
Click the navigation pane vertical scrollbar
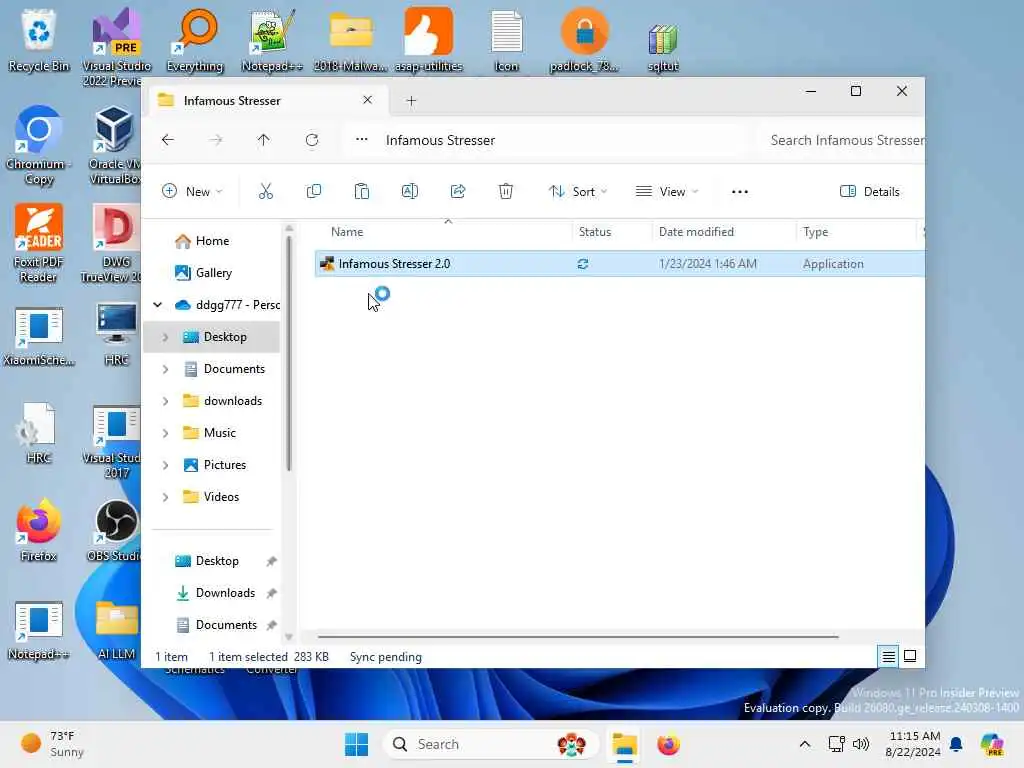coord(289,353)
